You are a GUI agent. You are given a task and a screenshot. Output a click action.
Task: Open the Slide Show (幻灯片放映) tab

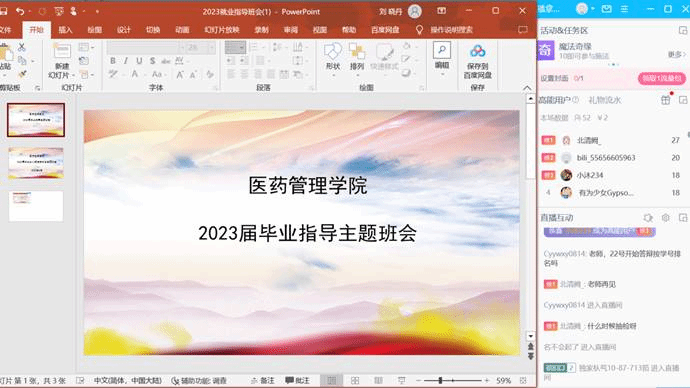222,29
